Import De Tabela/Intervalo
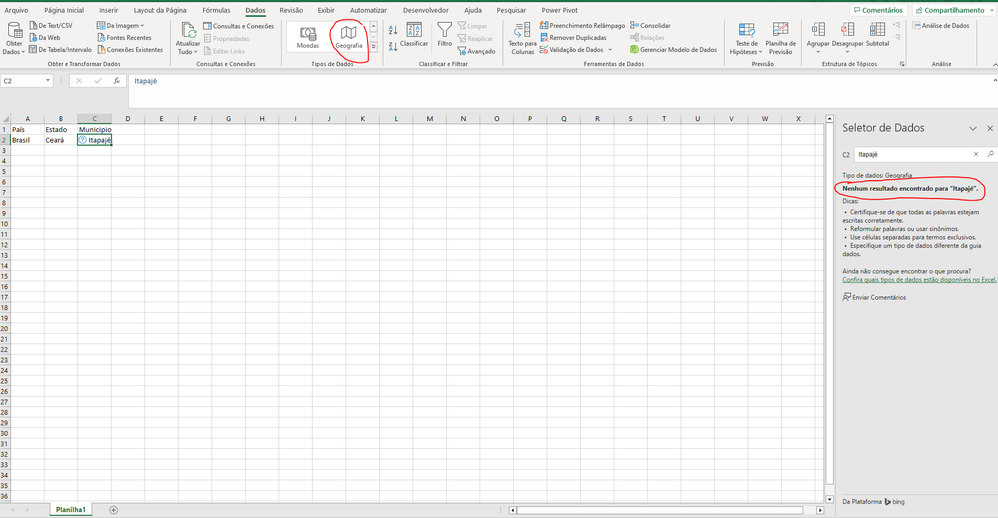 (60, 49)
